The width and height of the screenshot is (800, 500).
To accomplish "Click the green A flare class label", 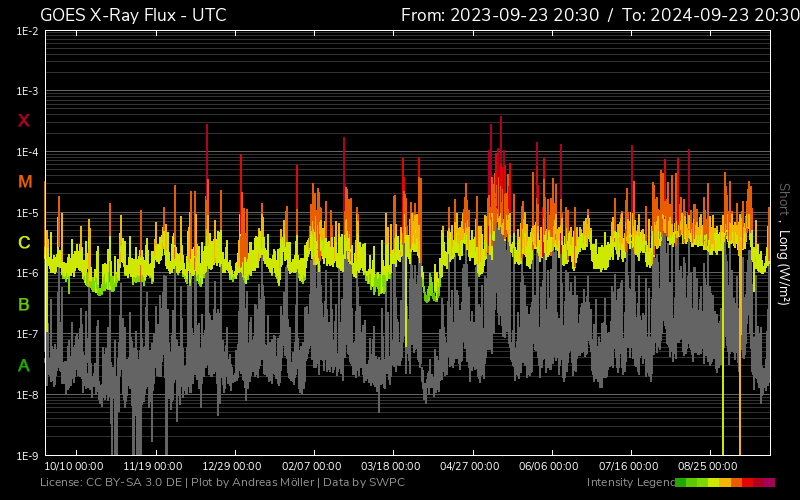I will [x=24, y=365].
